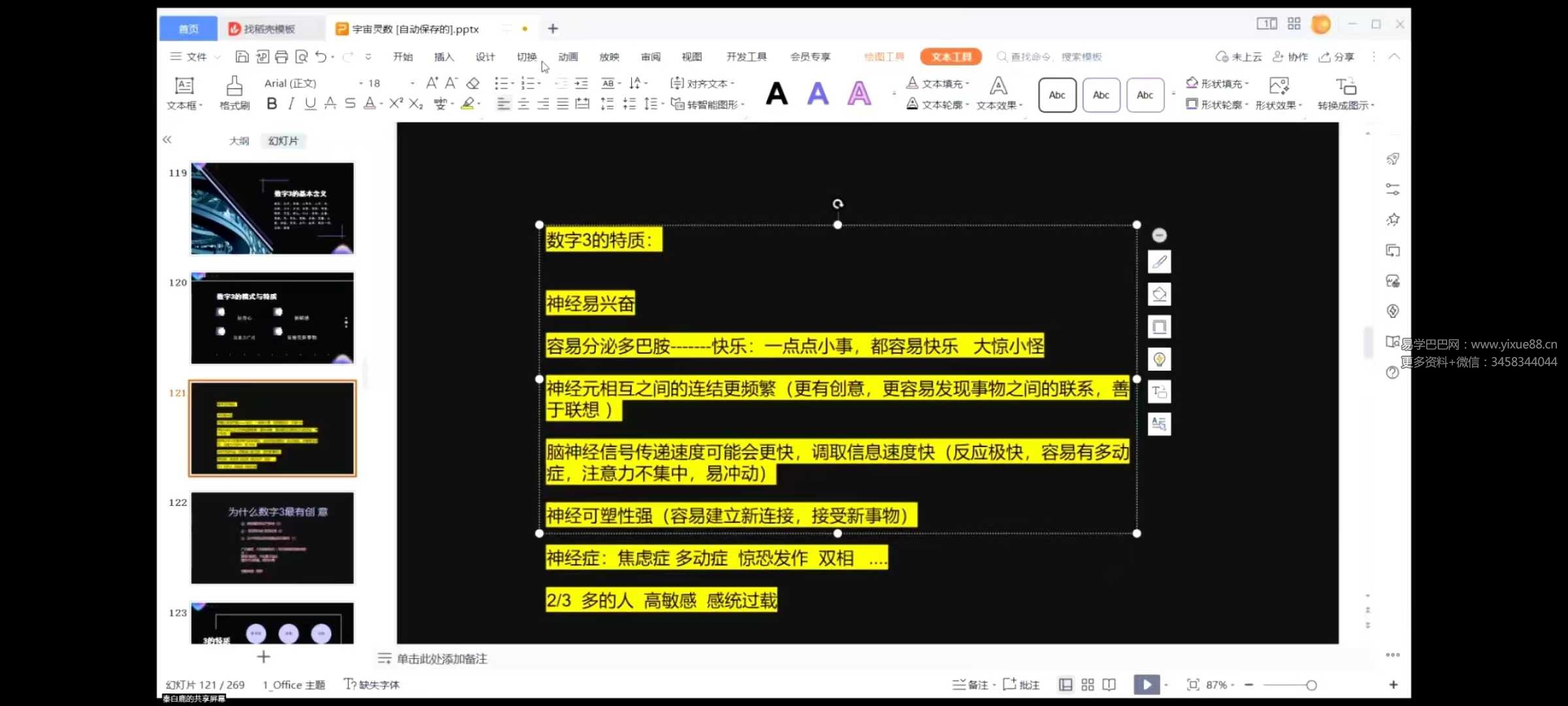Screen dimensions: 1568x706
Task: Click the undo arrow icon
Action: 321,57
